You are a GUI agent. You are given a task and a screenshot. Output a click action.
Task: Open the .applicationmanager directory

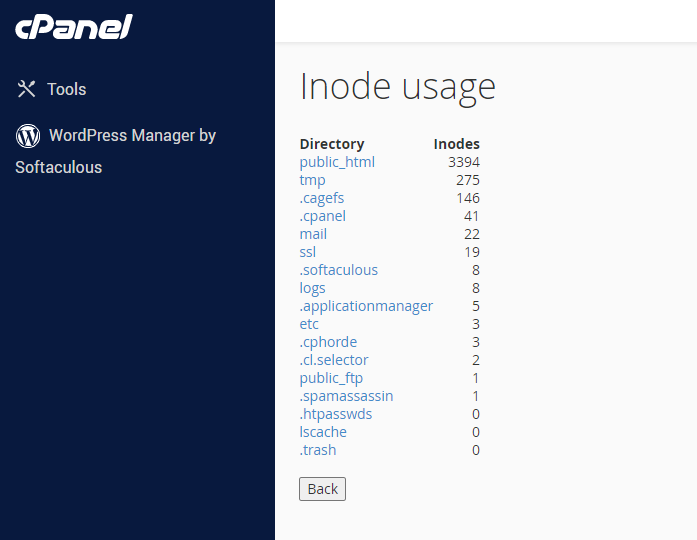coord(366,306)
